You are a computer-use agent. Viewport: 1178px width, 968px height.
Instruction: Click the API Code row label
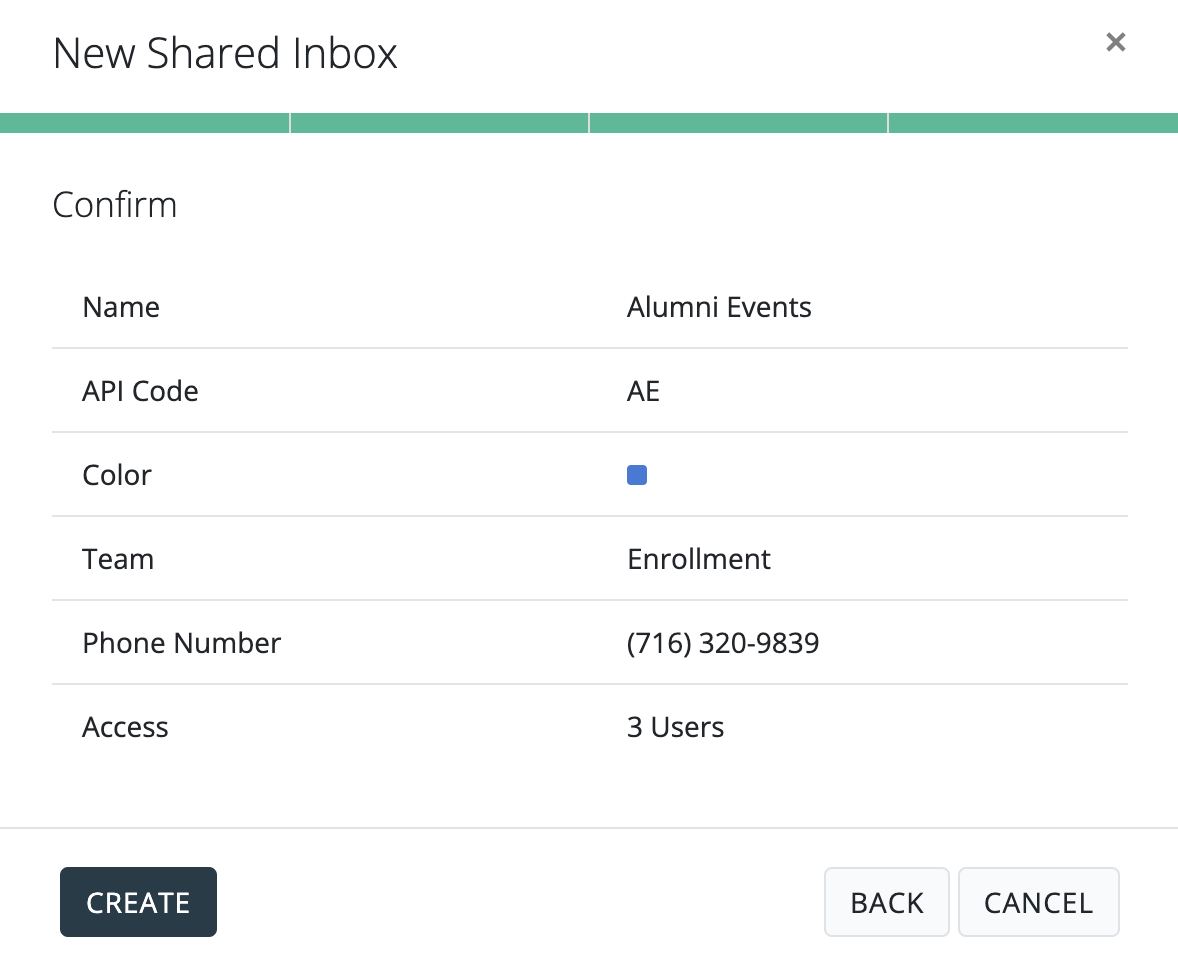tap(140, 391)
